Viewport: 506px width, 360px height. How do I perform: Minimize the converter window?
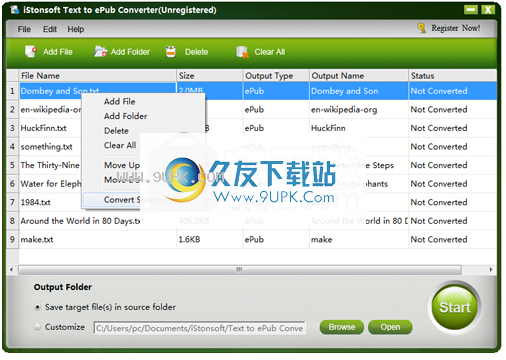click(471, 9)
